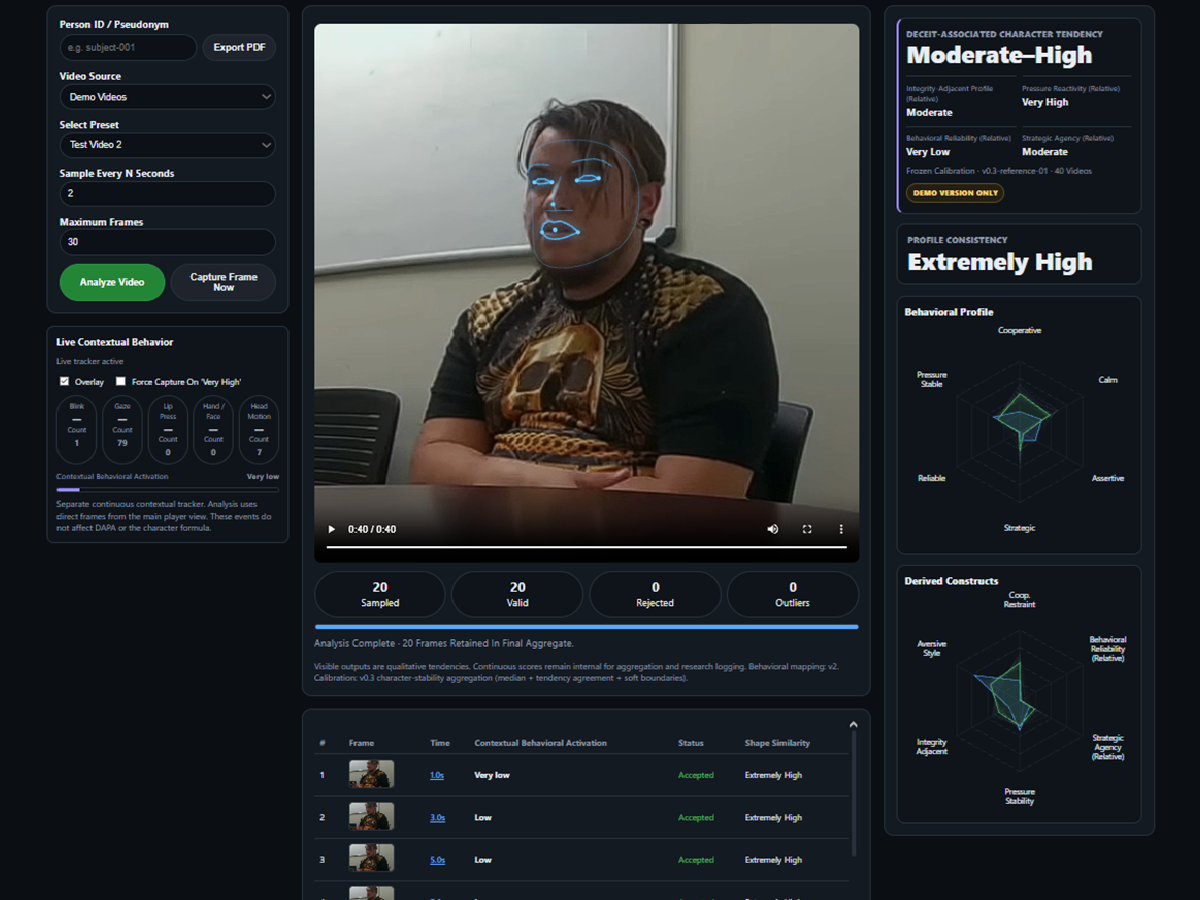This screenshot has height=900, width=1200.
Task: Open the 5.0s timestamp link
Action: click(437, 860)
